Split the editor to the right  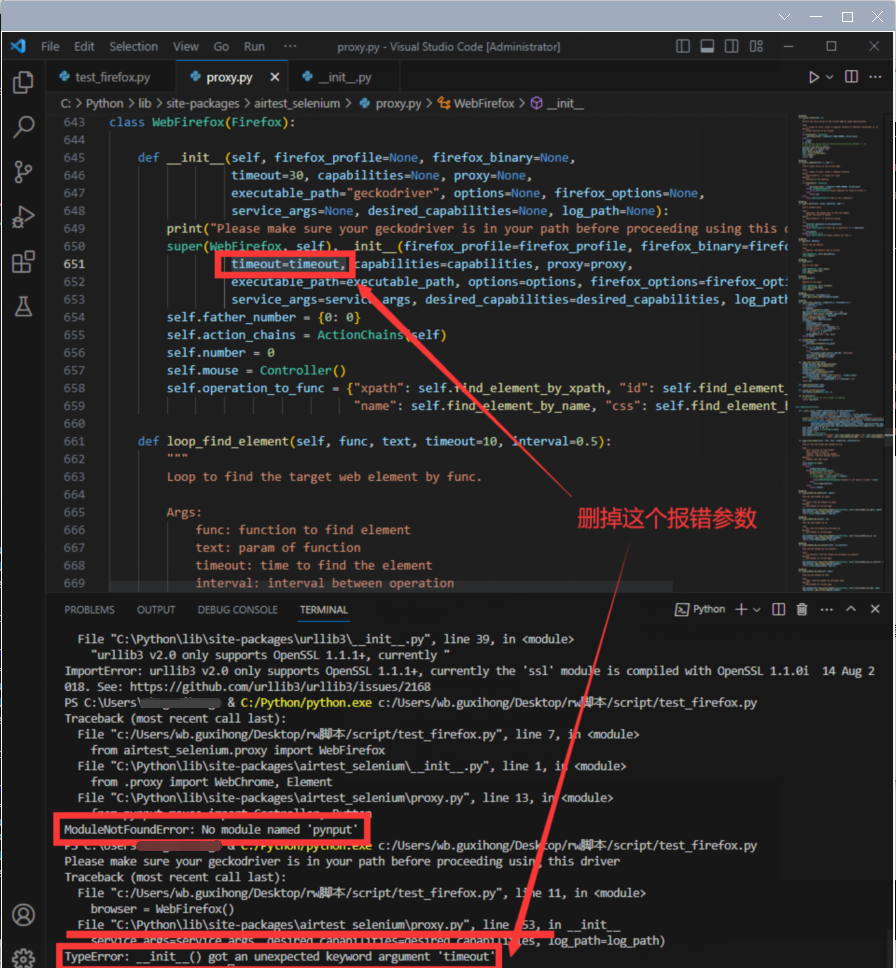[x=852, y=77]
